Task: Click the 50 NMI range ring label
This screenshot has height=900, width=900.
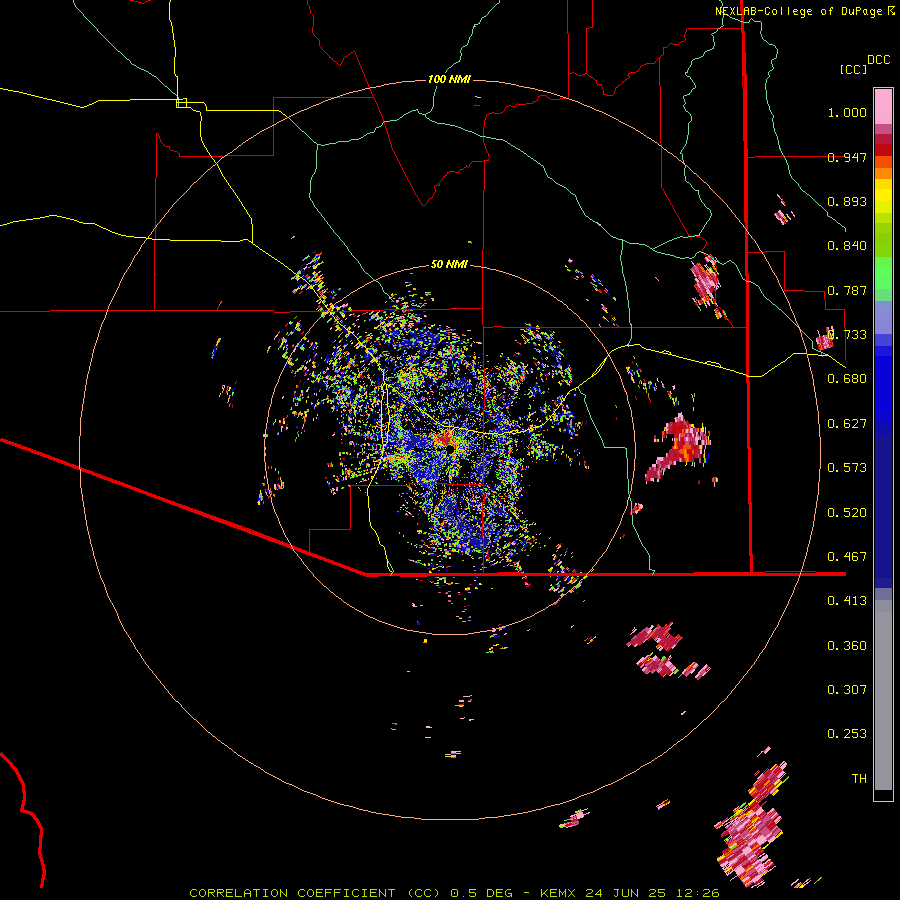Action: click(x=449, y=264)
